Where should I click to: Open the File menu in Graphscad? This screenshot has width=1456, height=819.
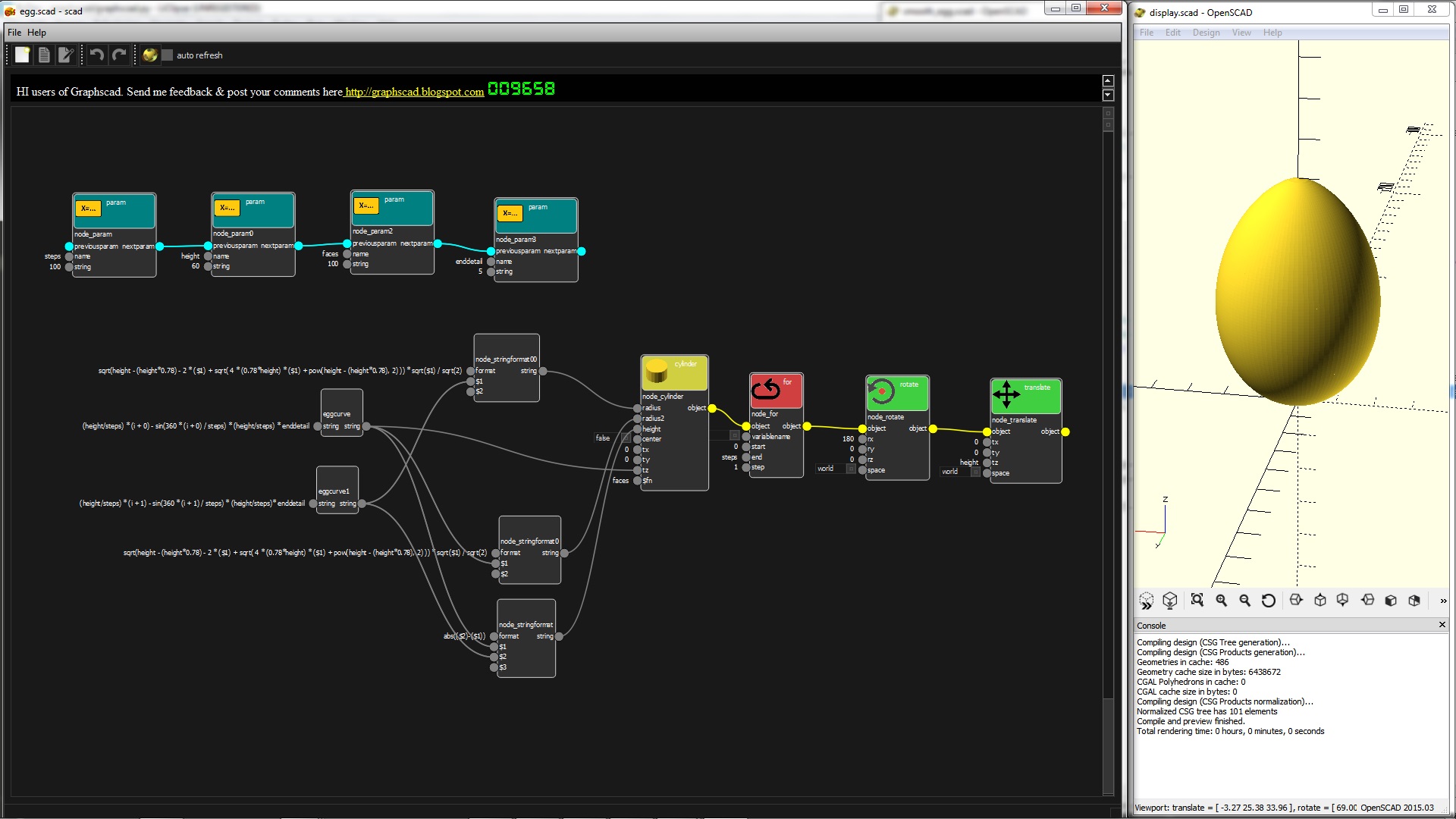pos(14,33)
